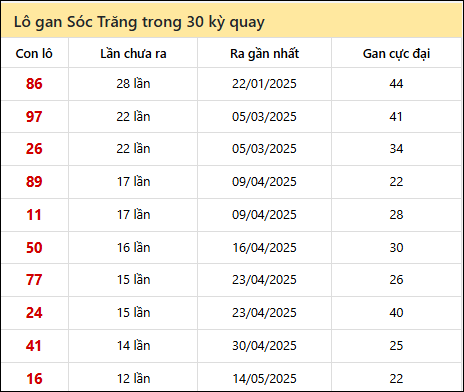Click '17 lần' in the row for 89
The width and height of the screenshot is (464, 392).
pyautogui.click(x=133, y=182)
